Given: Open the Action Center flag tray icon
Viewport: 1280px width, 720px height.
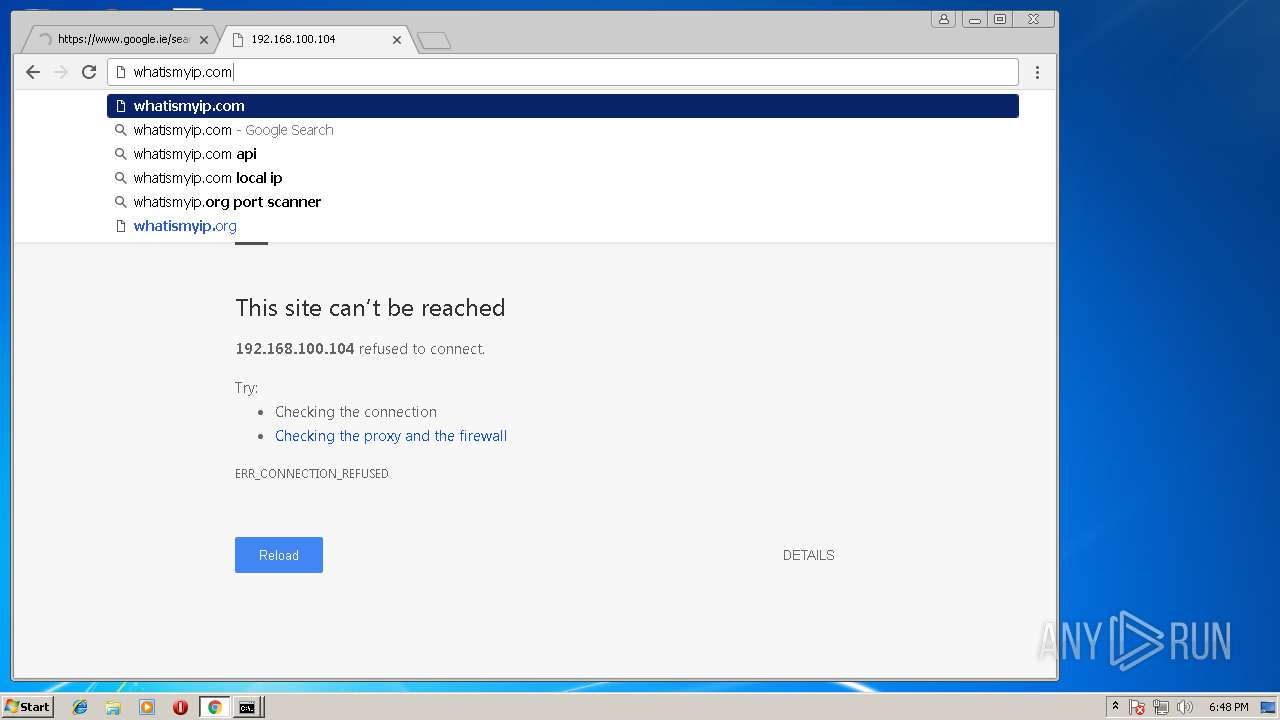Looking at the screenshot, I should (x=1137, y=707).
